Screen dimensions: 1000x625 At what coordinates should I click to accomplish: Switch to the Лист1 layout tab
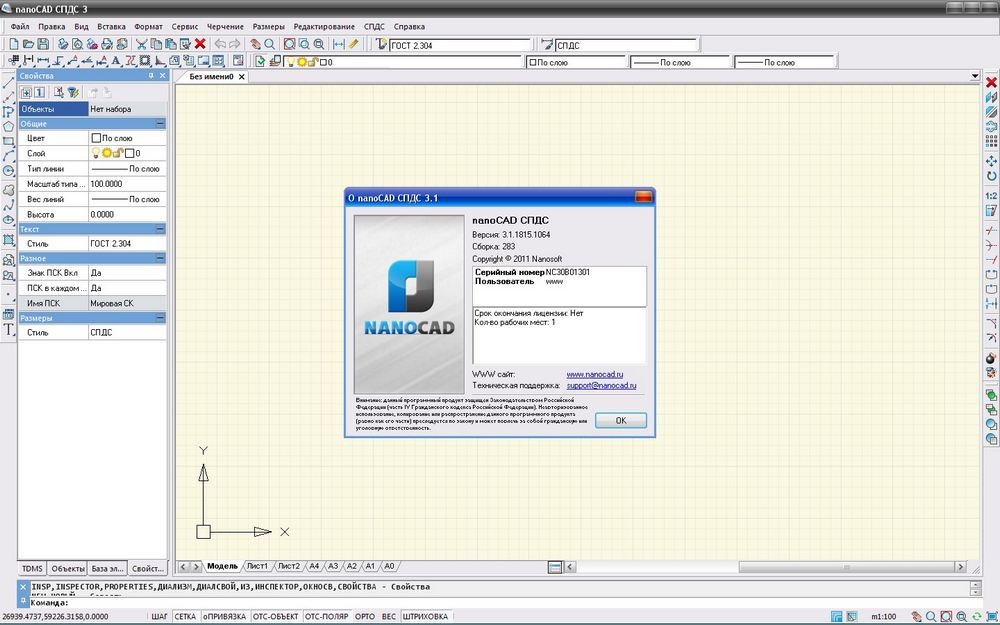coord(258,566)
